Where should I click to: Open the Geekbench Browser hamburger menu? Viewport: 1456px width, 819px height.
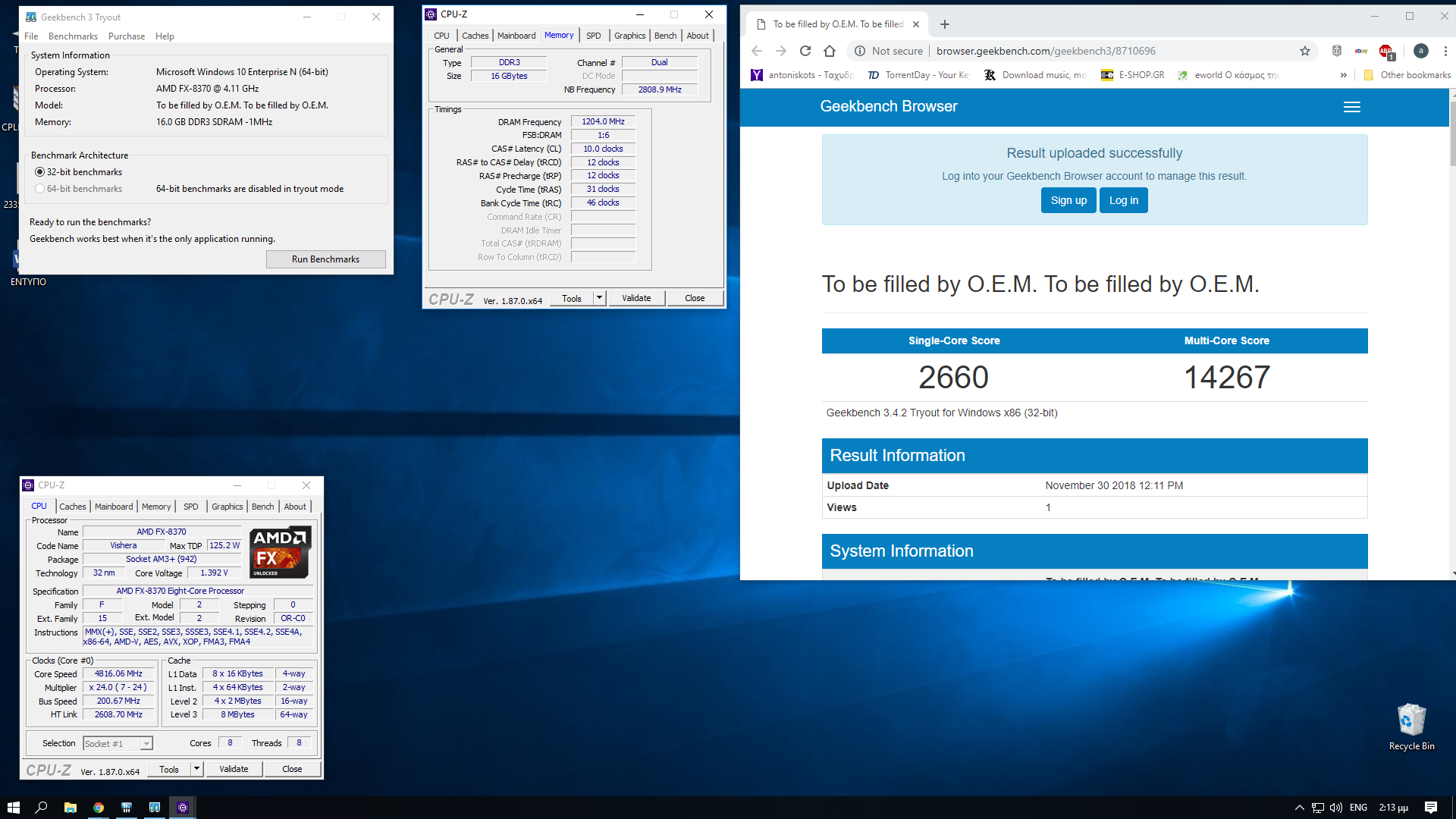tap(1352, 107)
